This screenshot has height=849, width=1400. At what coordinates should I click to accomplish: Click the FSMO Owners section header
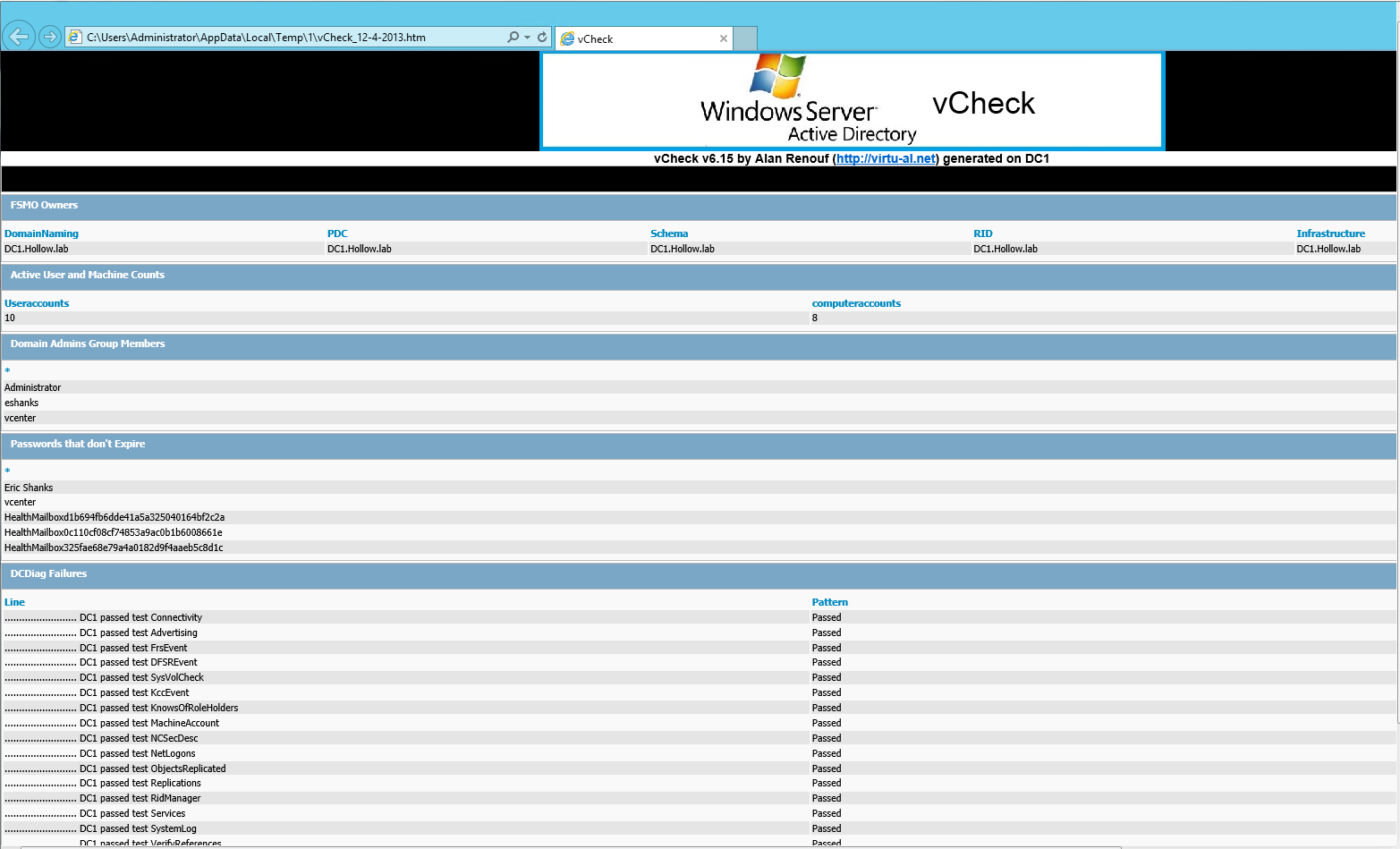44,206
